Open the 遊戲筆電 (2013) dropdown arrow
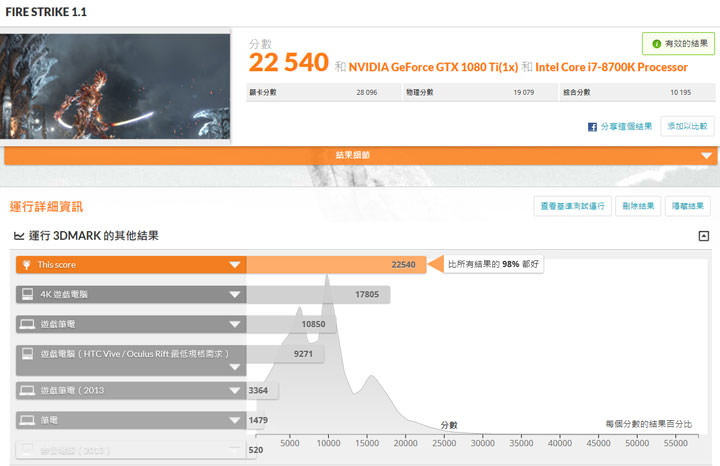This screenshot has width=720, height=466. tap(235, 390)
